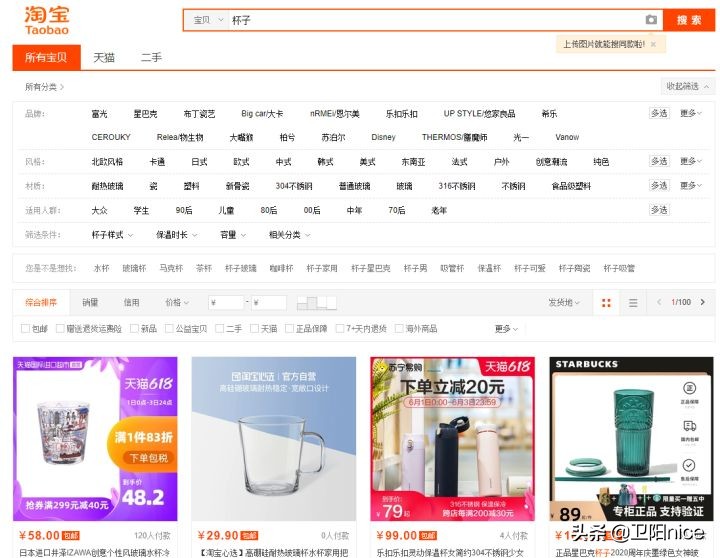Switch to list view layout
720x558 pixels.
[633, 302]
